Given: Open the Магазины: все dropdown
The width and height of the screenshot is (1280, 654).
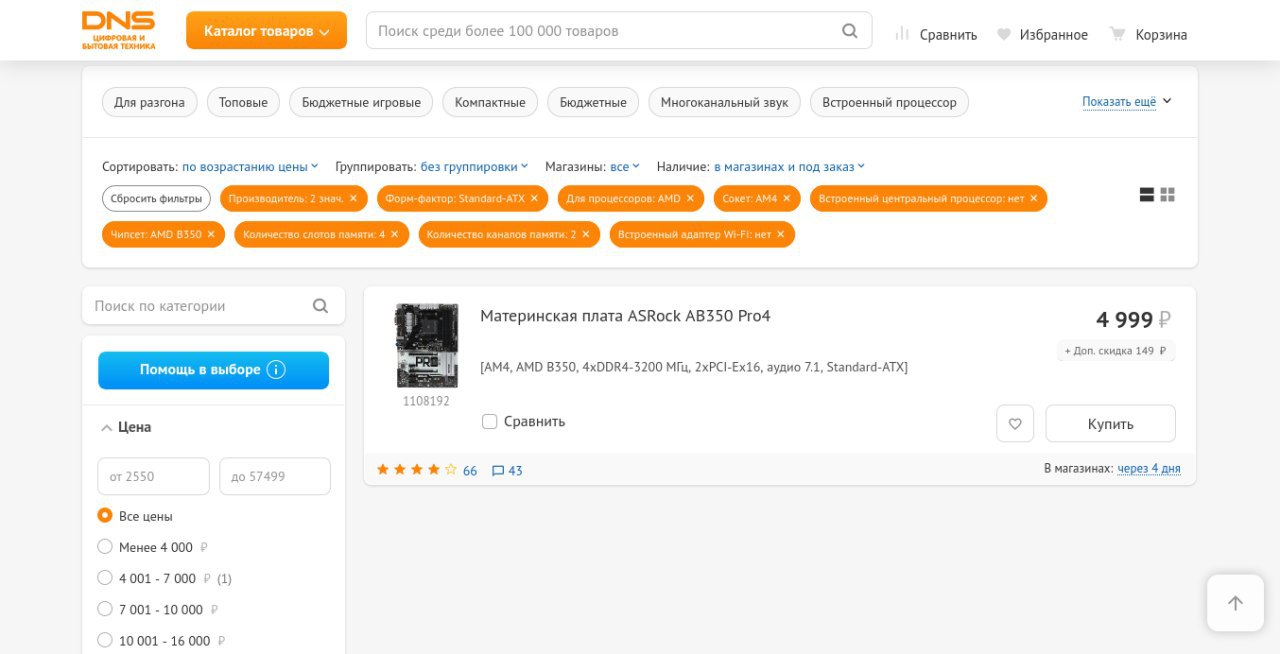Looking at the screenshot, I should click(624, 167).
